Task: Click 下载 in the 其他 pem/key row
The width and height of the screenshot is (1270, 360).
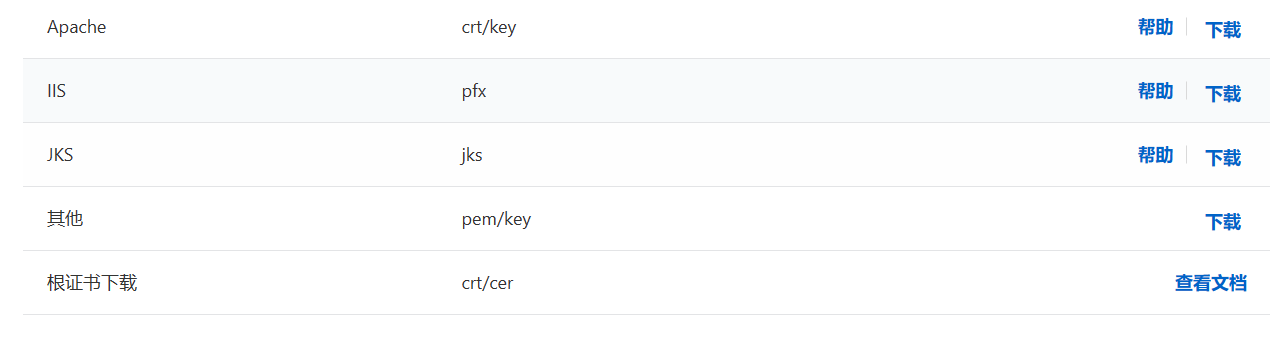Action: pos(1223,221)
